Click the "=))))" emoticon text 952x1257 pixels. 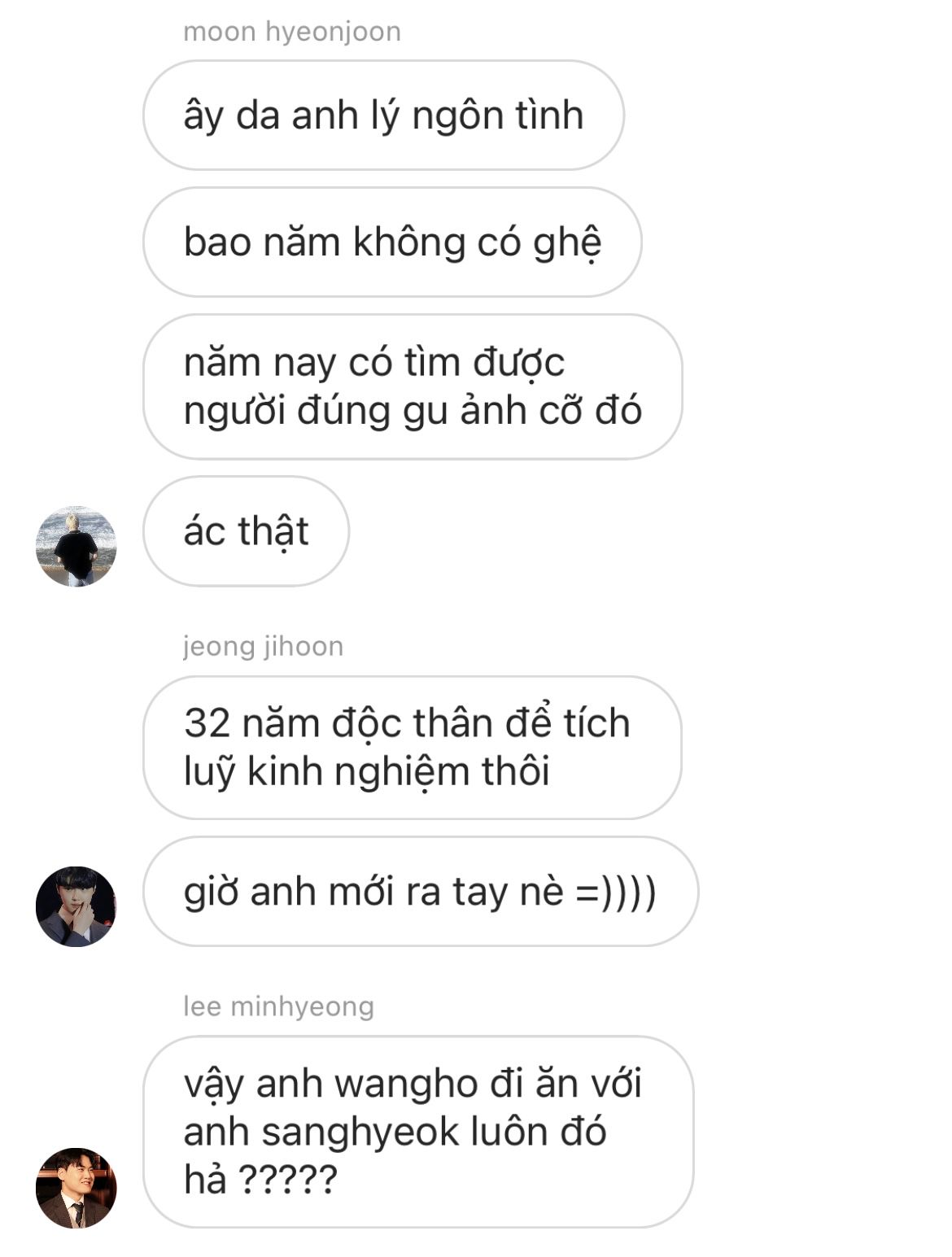(x=616, y=892)
